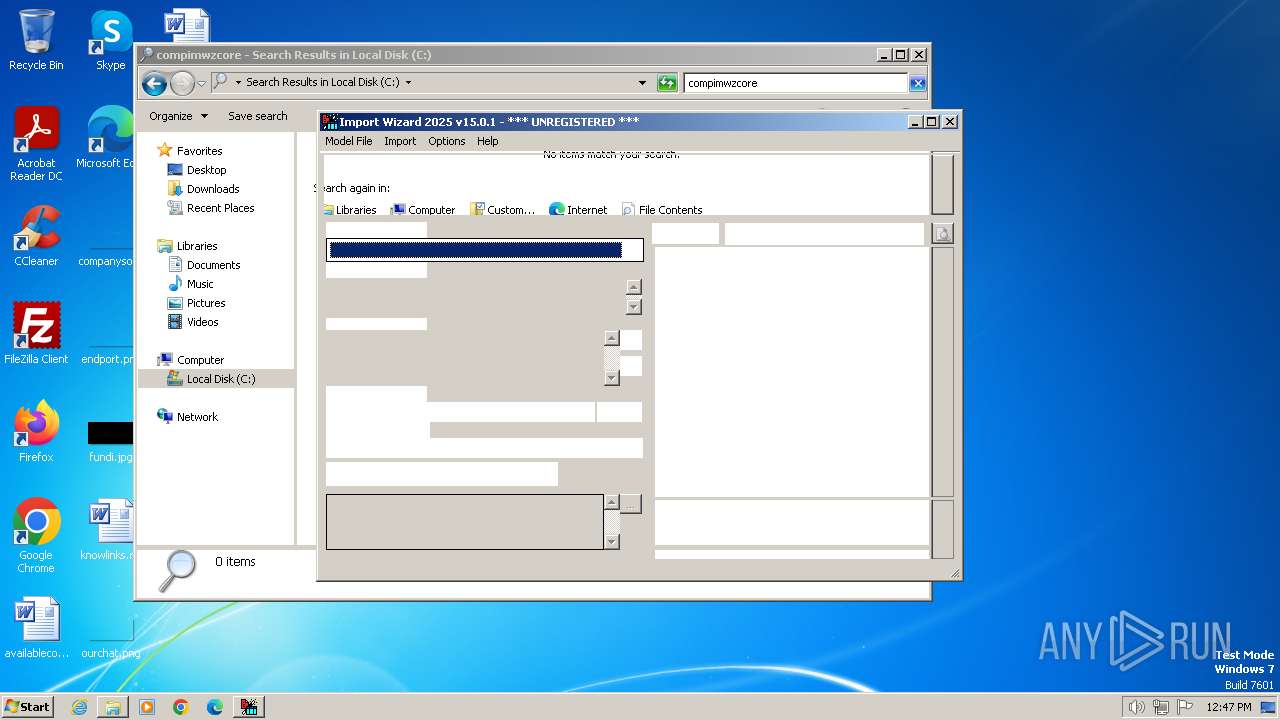Open the recent pages dropdown arrow
This screenshot has height=720, width=1280.
[x=201, y=83]
